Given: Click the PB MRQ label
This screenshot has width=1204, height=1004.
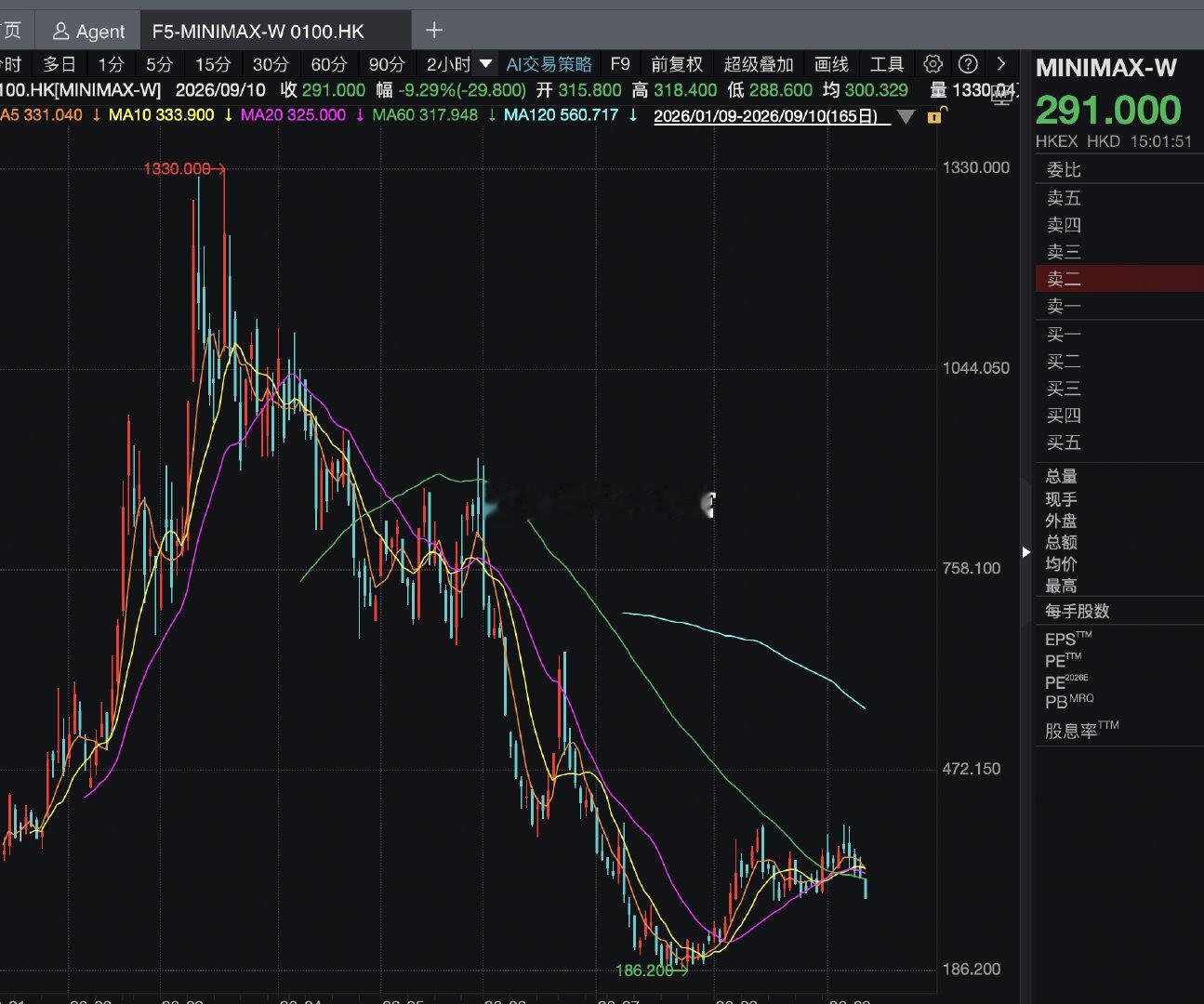Looking at the screenshot, I should click(x=1069, y=702).
